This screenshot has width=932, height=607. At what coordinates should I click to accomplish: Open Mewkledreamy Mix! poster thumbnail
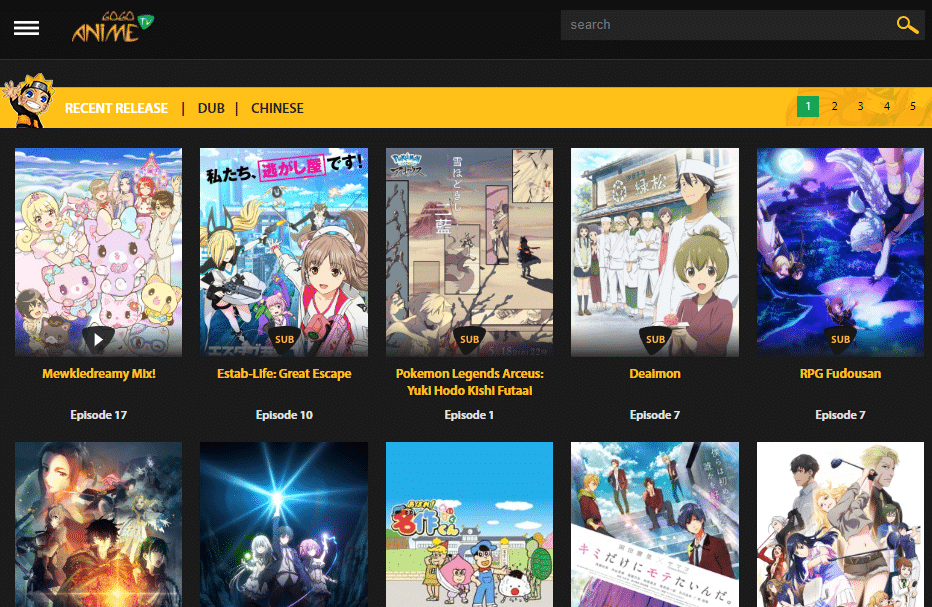[x=99, y=252]
